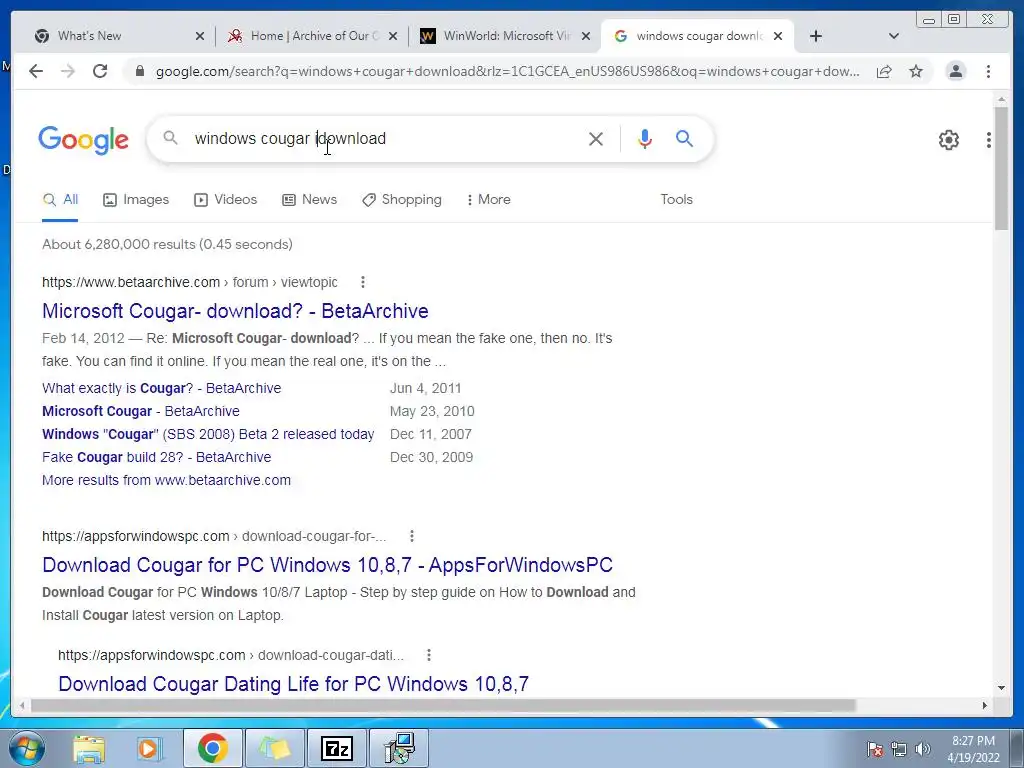
Task: Open options for download-cougar-for result
Action: [412, 536]
